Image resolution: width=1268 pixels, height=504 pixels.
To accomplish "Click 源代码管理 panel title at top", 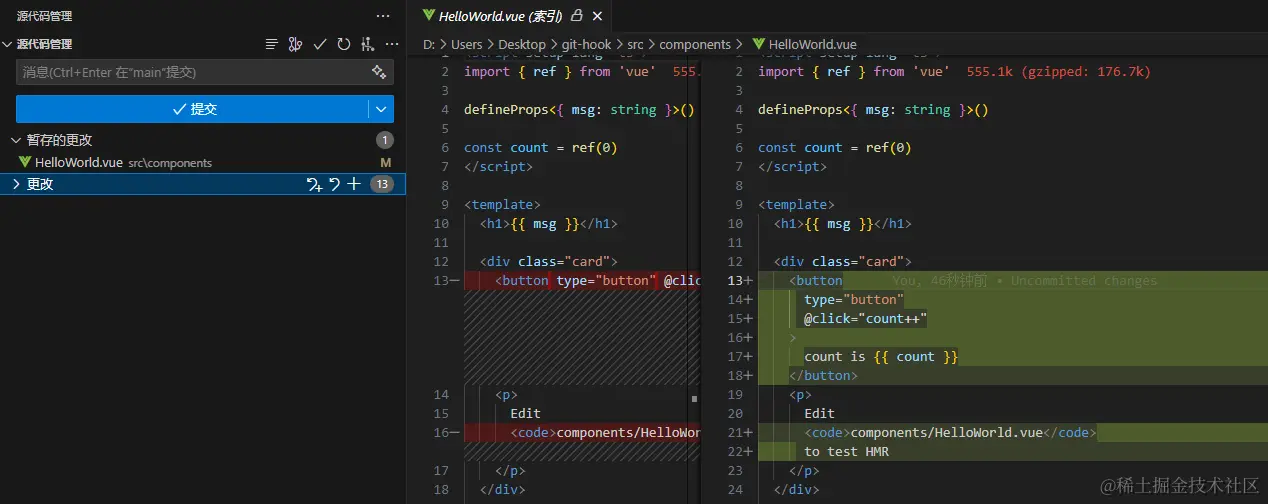I will tap(44, 16).
